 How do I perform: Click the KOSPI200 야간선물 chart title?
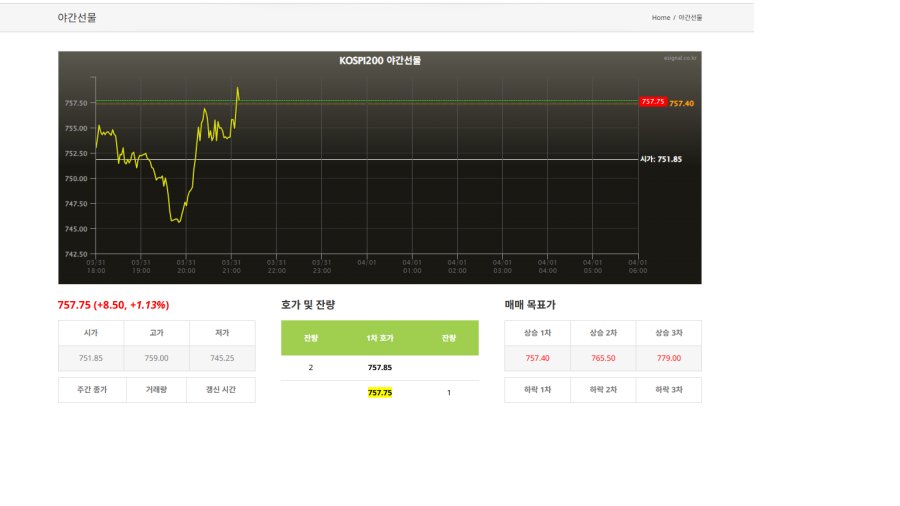click(x=380, y=60)
